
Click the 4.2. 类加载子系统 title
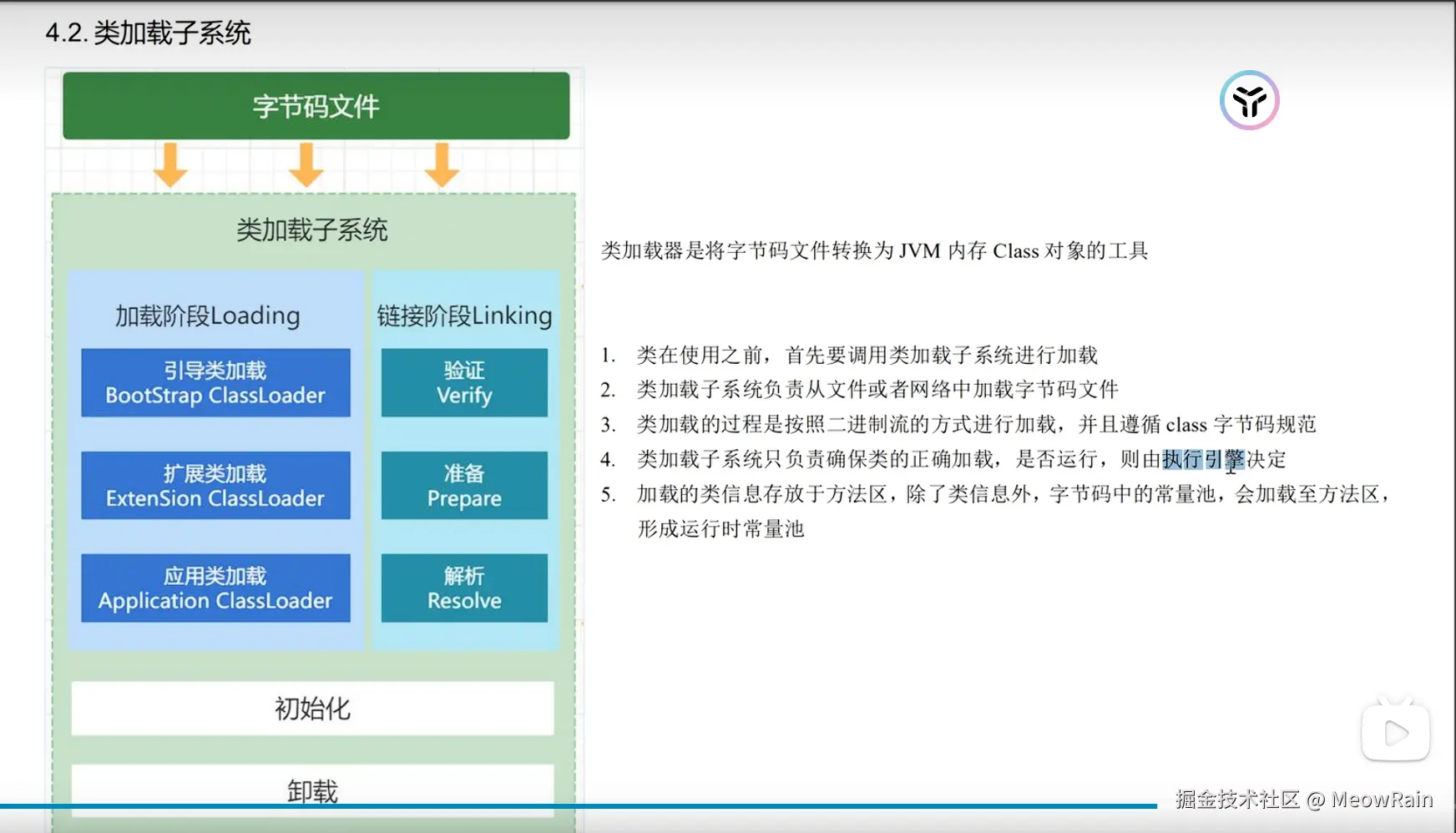(148, 33)
